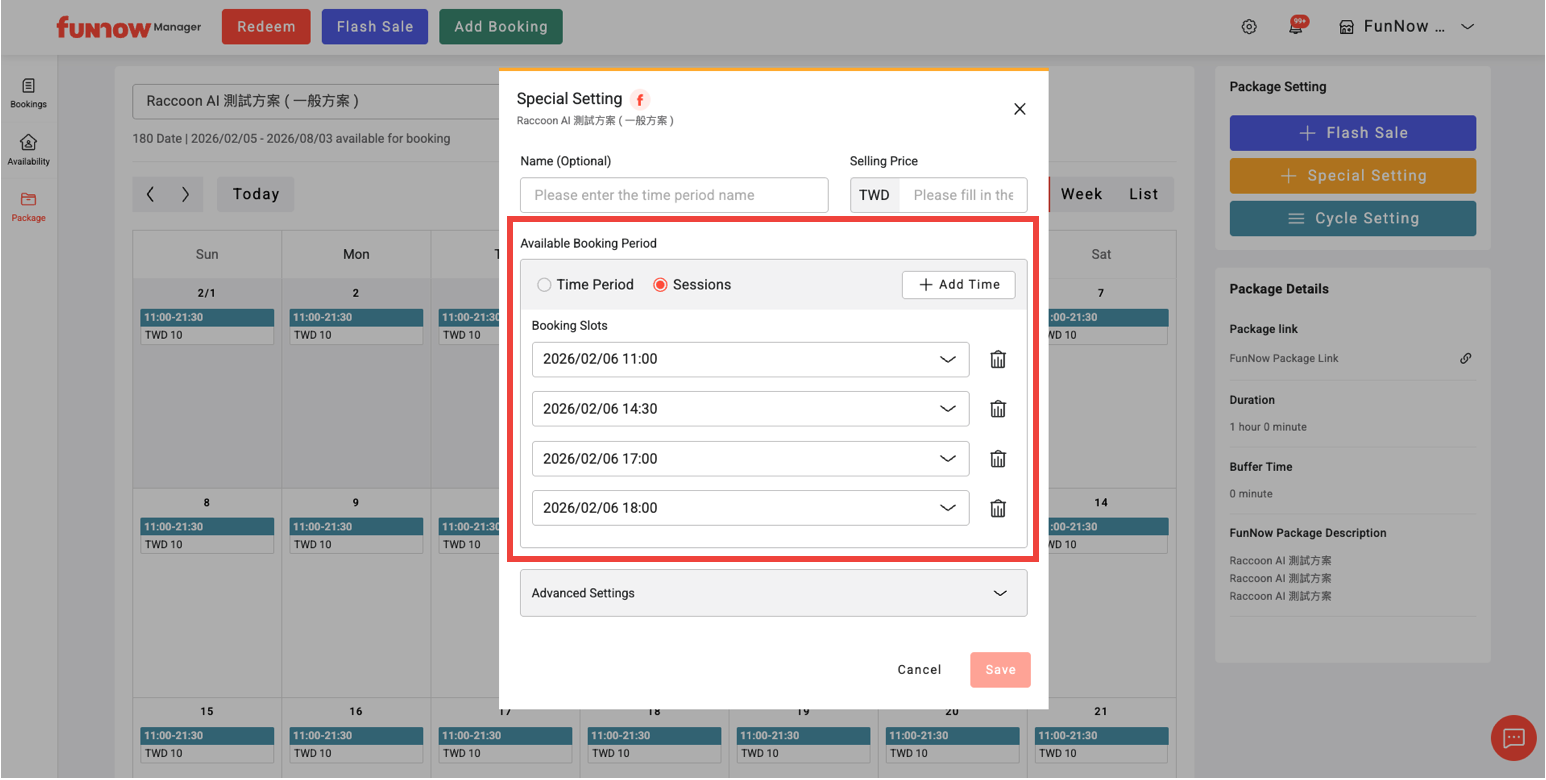This screenshot has width=1546, height=780.
Task: Open the 2026/02/06 17:00 slot dropdown
Action: pyautogui.click(x=750, y=459)
